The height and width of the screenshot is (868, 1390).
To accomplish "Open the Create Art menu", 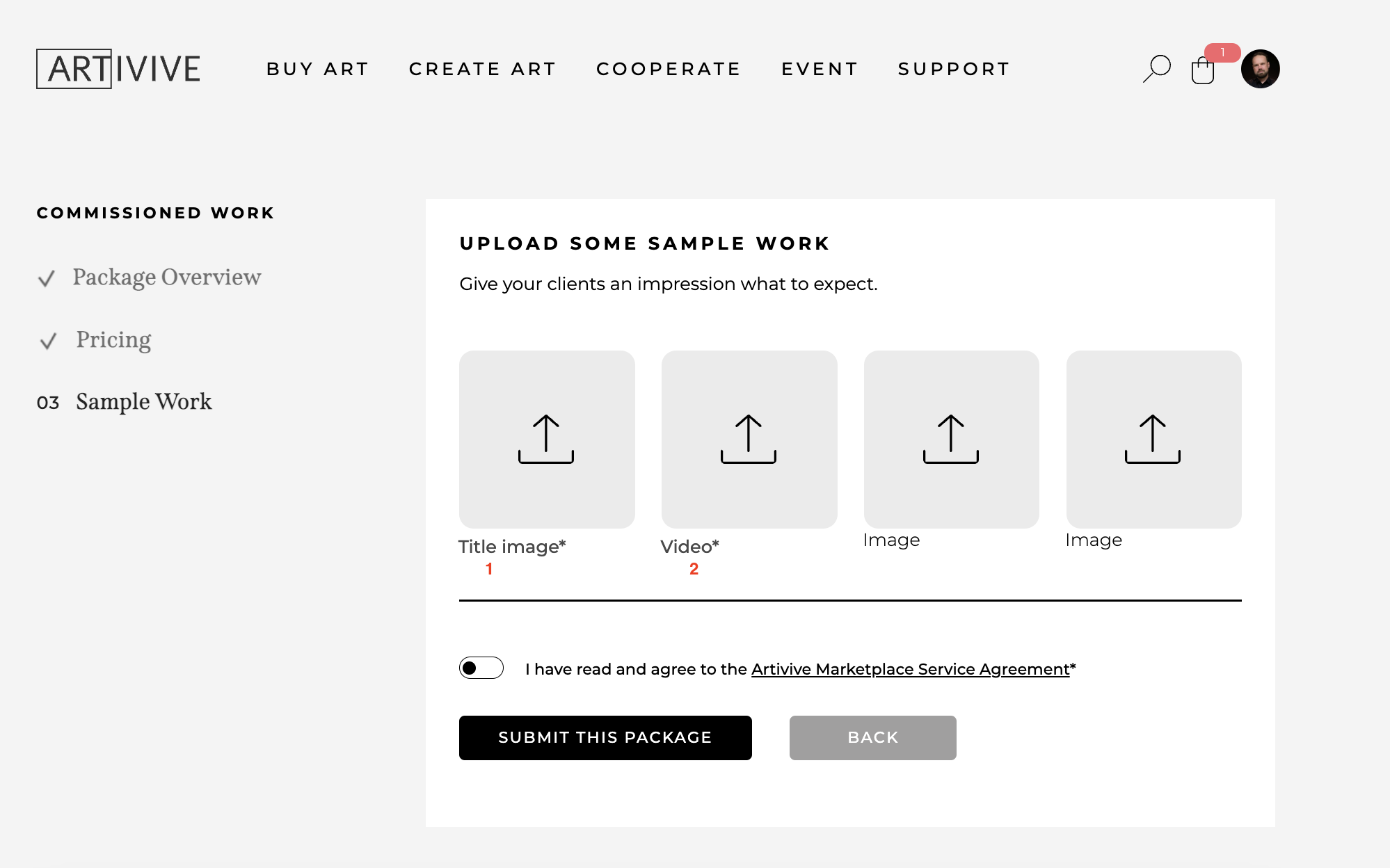I will click(483, 69).
